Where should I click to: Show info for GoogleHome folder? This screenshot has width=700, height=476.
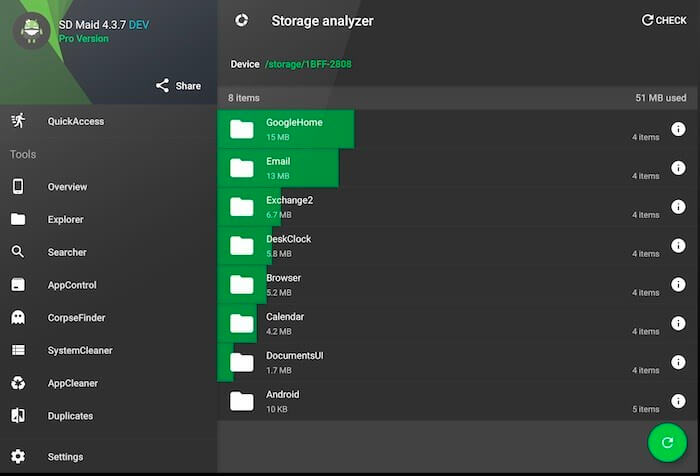click(x=678, y=129)
